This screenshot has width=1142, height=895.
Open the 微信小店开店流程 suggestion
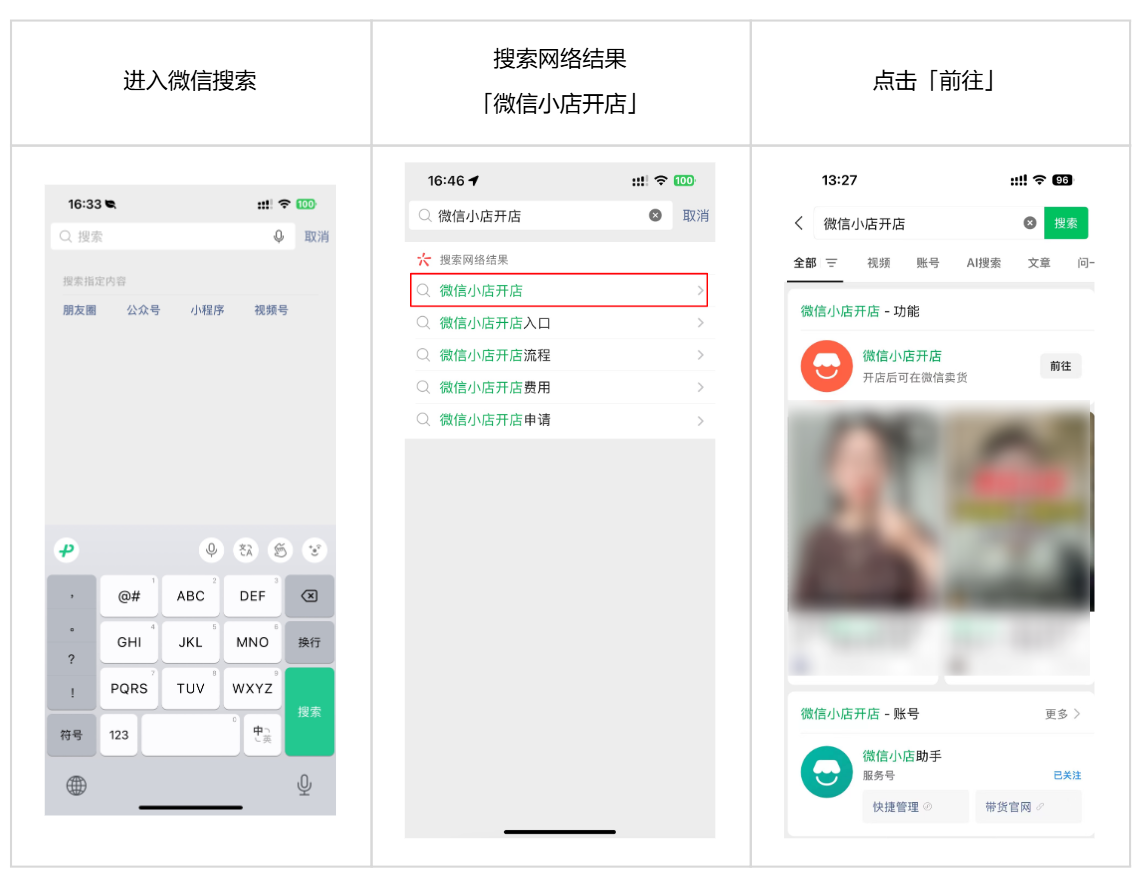click(560, 355)
